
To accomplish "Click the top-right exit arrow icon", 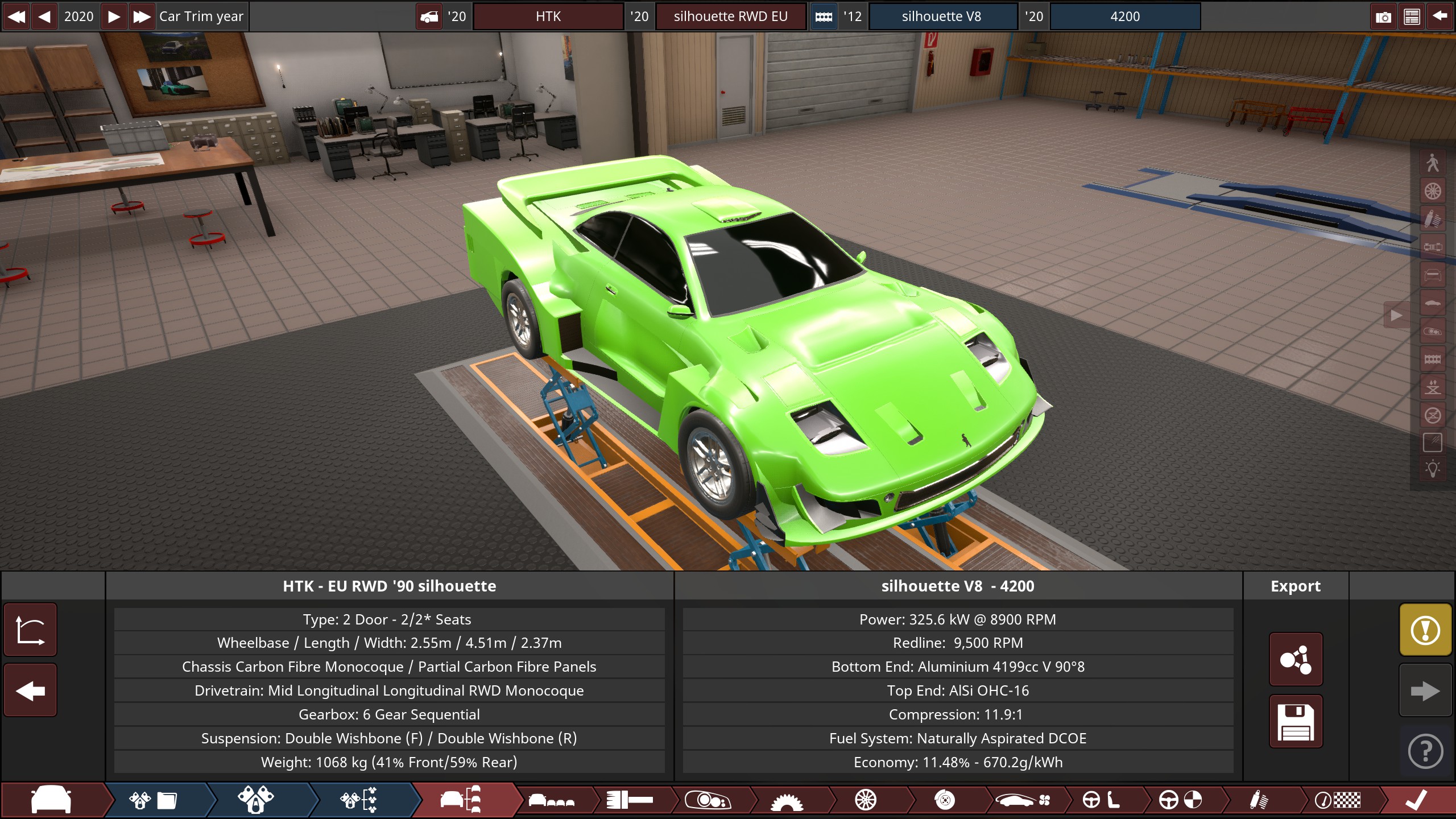I will pos(1440,16).
